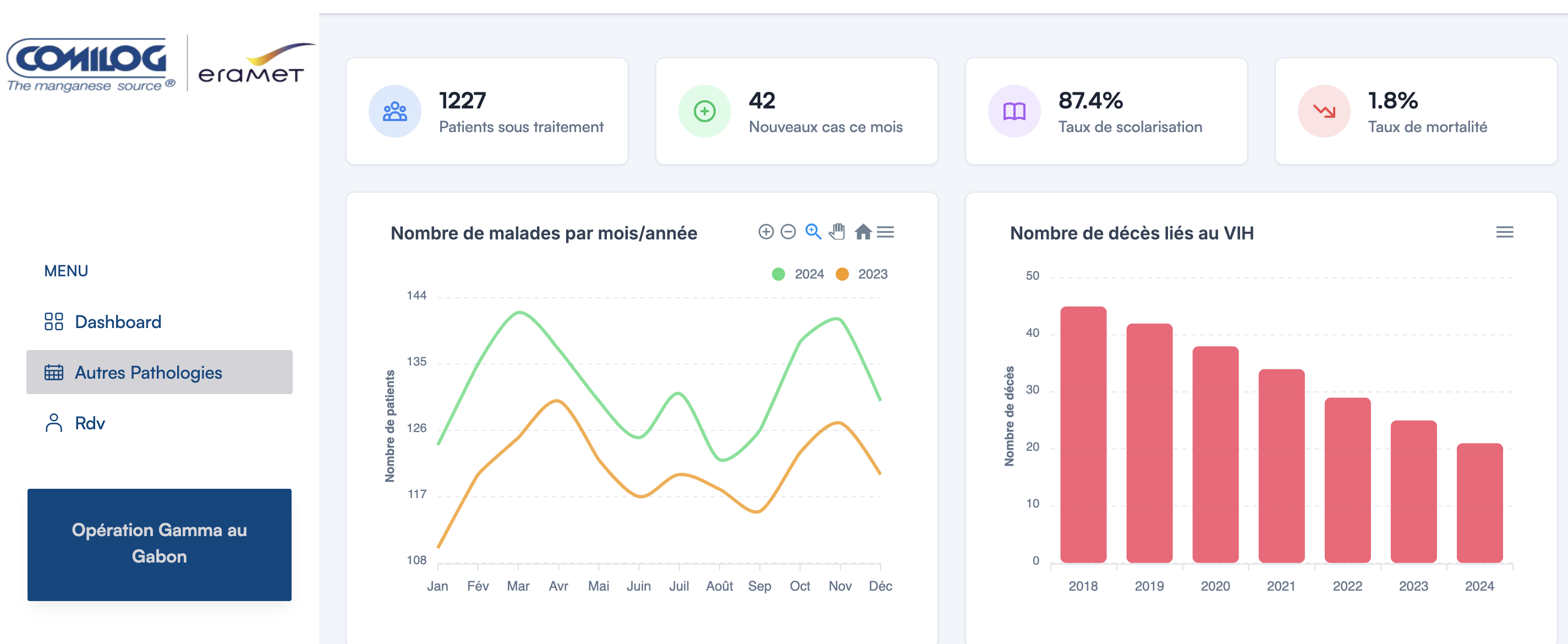Viewport: 1568px width, 644px height.
Task: Click the Nombre de patients axis title
Action: coord(390,426)
